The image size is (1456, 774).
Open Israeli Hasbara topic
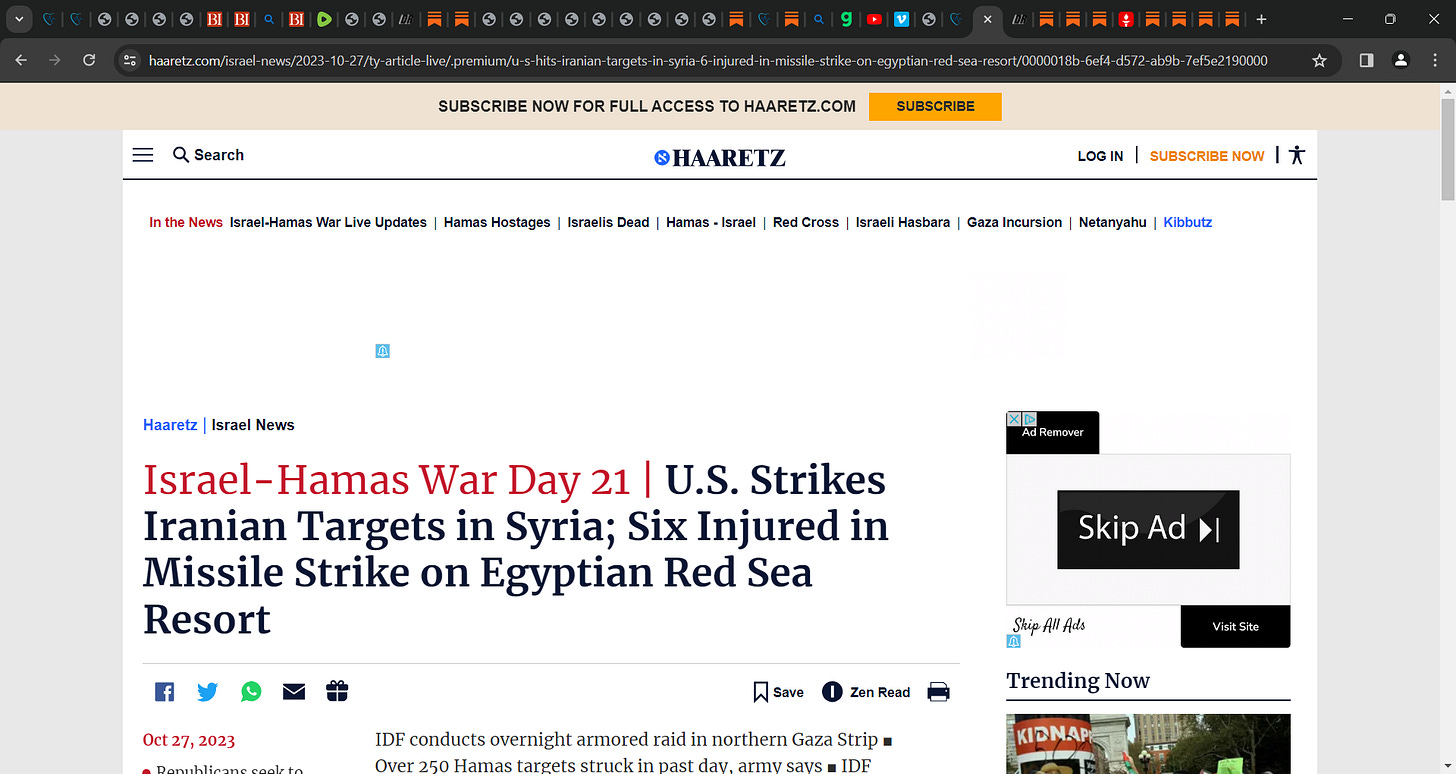(x=903, y=222)
